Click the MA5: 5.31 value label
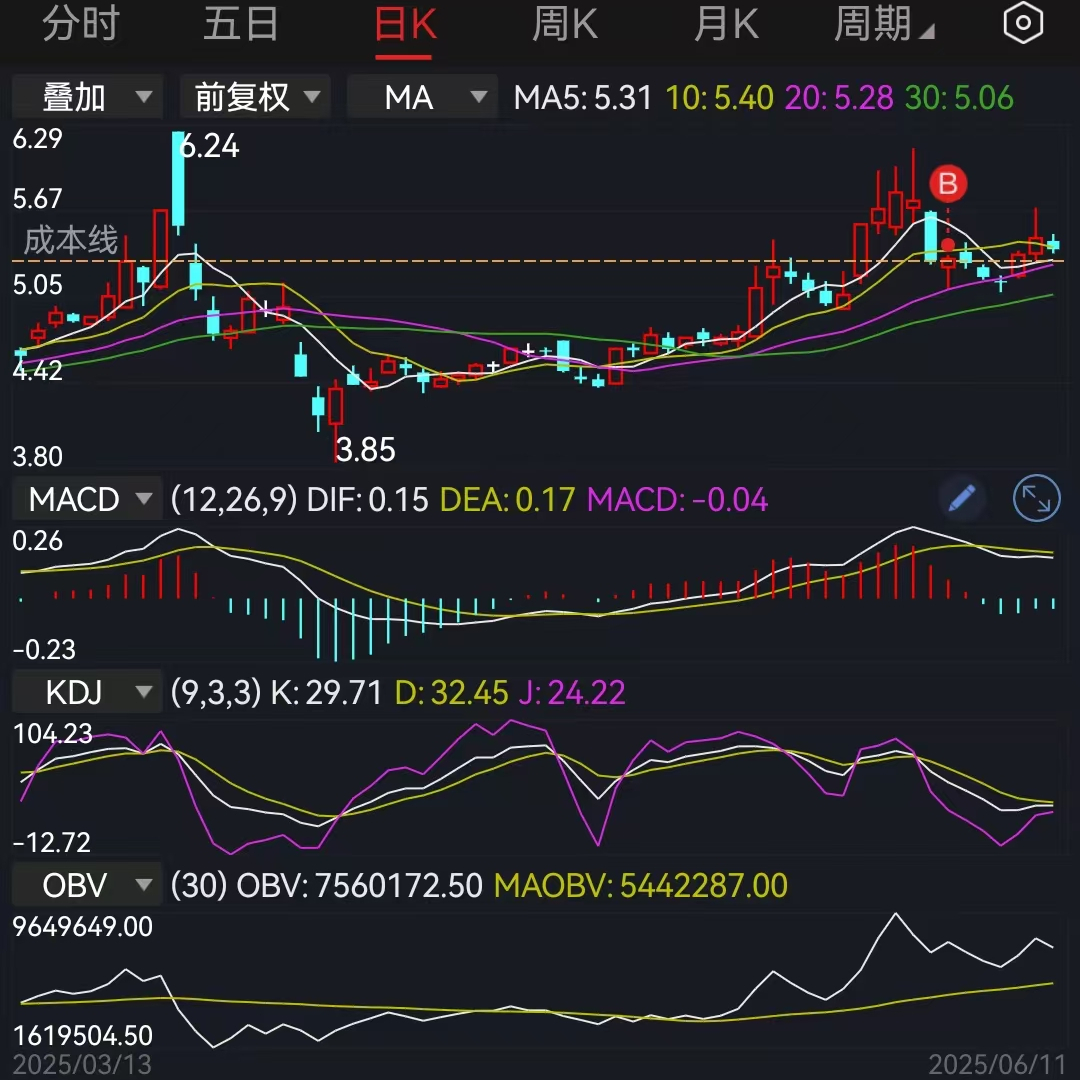 [585, 97]
